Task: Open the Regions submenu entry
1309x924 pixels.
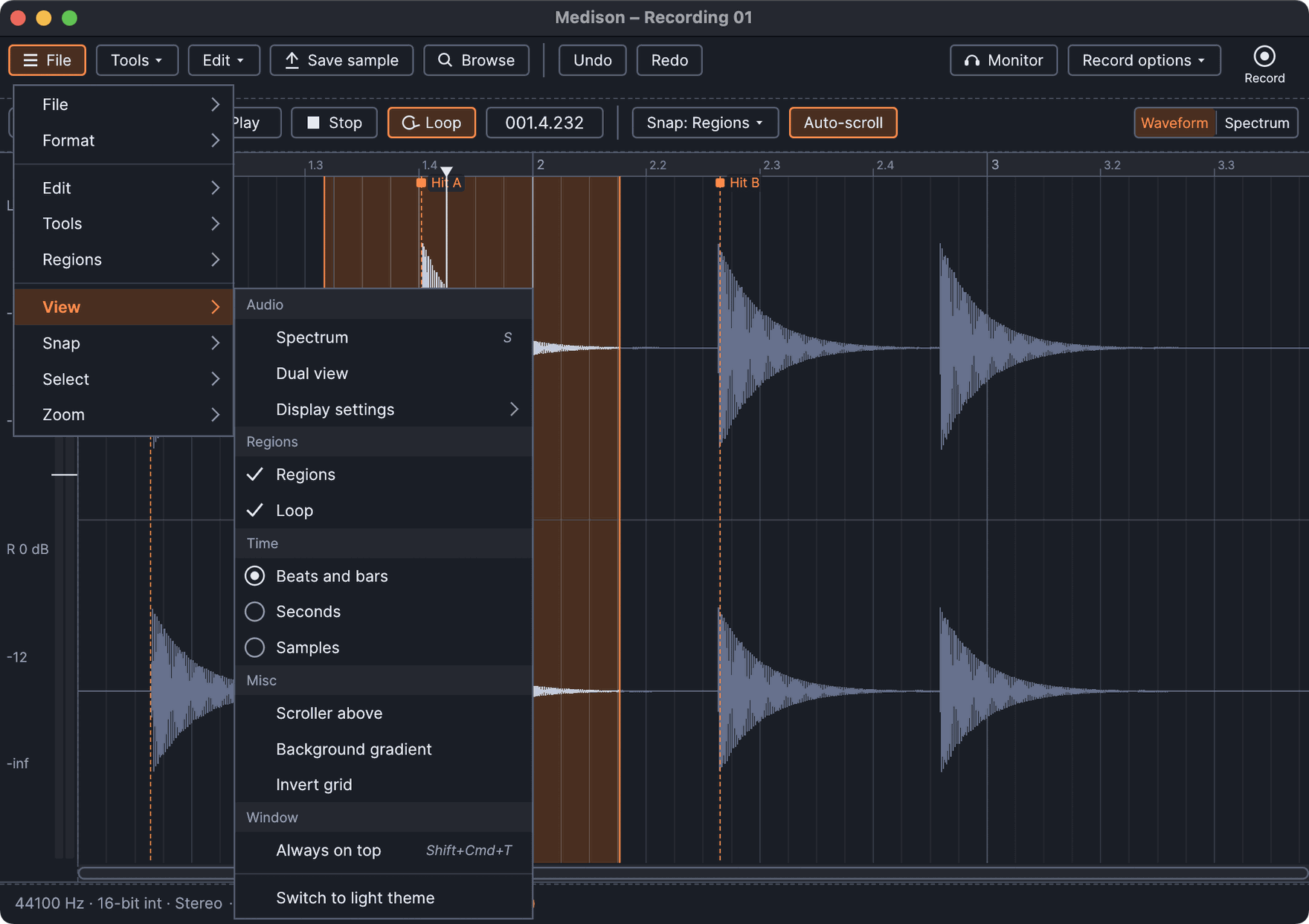Action: (123, 259)
